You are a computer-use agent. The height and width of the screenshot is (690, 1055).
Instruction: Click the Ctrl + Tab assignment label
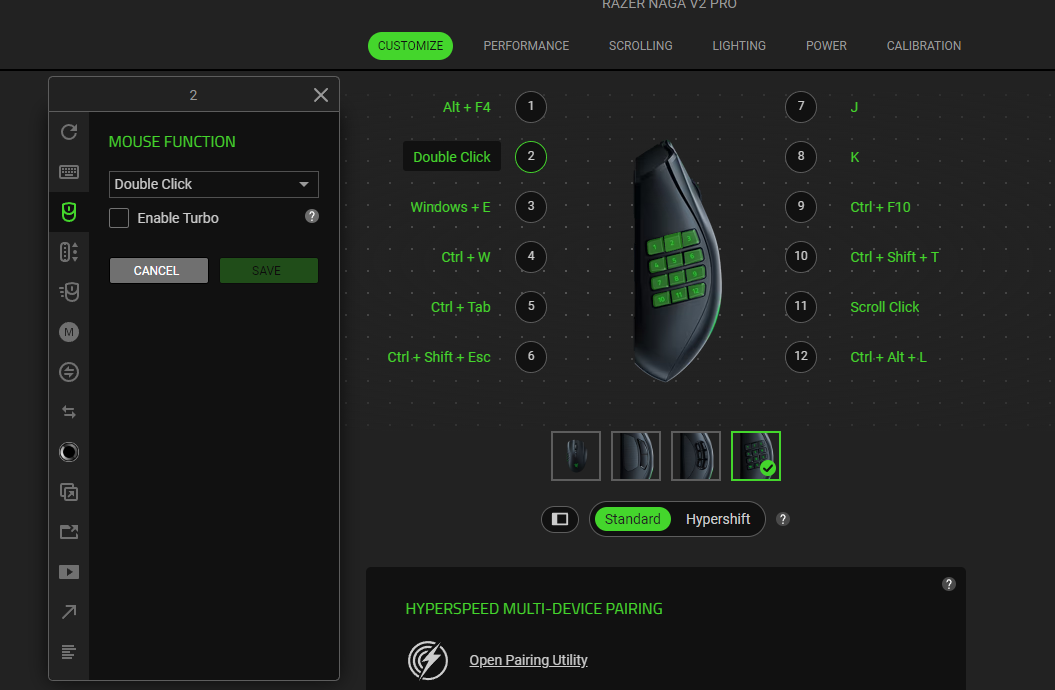460,307
